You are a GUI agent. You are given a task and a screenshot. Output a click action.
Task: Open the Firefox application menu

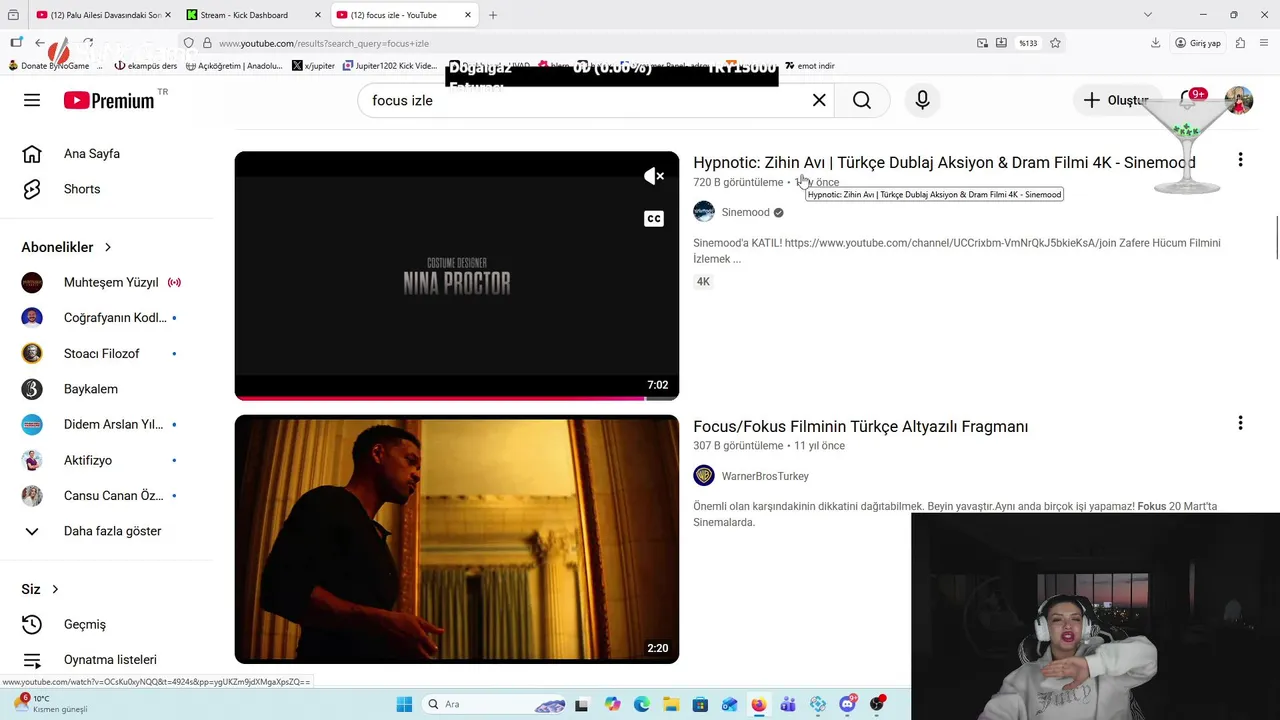pyautogui.click(x=1264, y=43)
